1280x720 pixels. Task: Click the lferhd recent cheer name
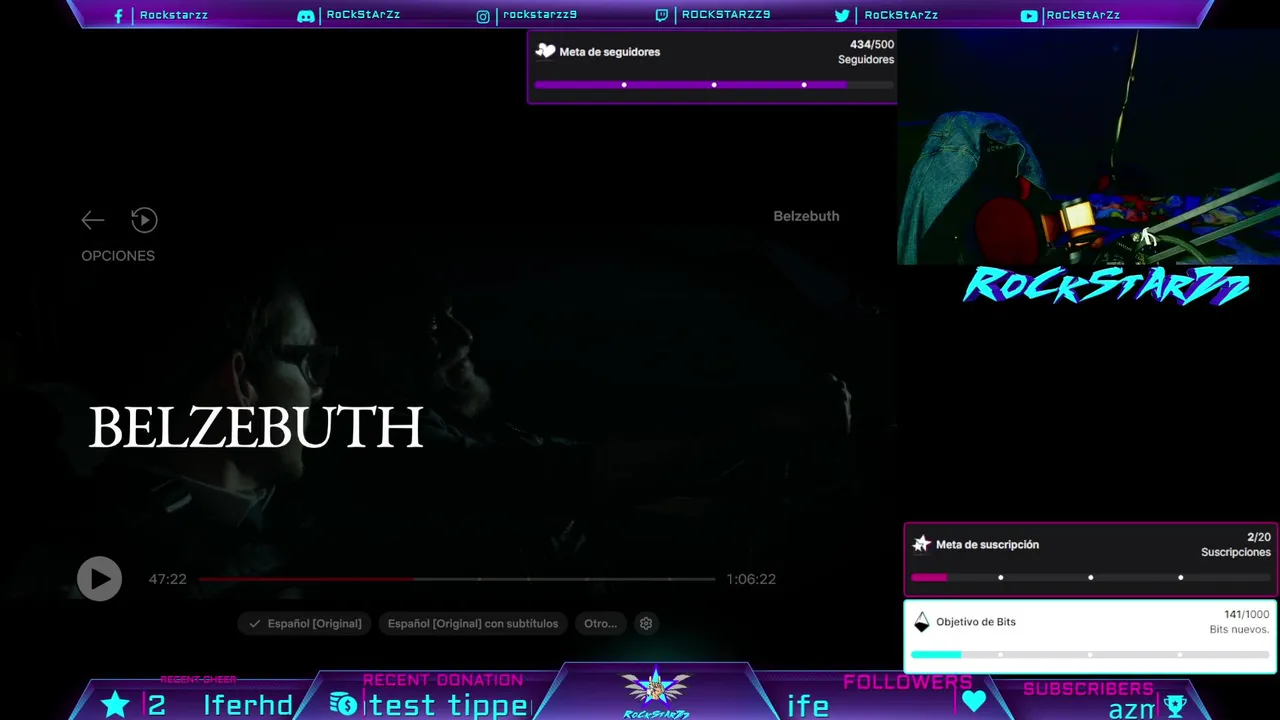(248, 706)
